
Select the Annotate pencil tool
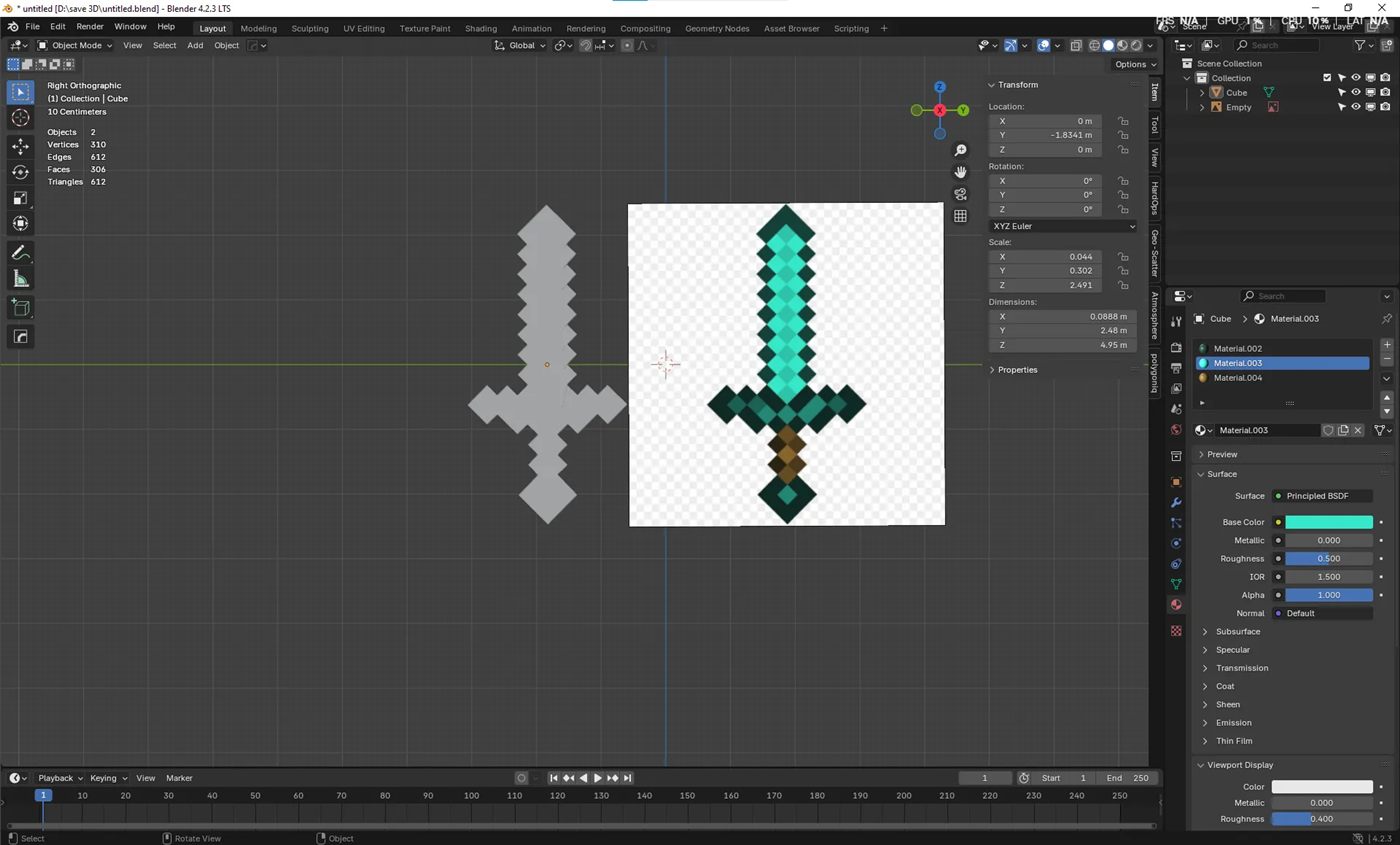coord(20,253)
